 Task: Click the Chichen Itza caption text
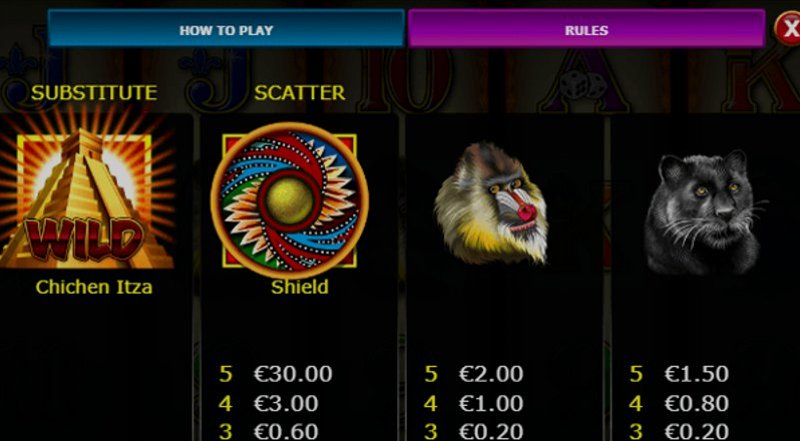pos(94,287)
